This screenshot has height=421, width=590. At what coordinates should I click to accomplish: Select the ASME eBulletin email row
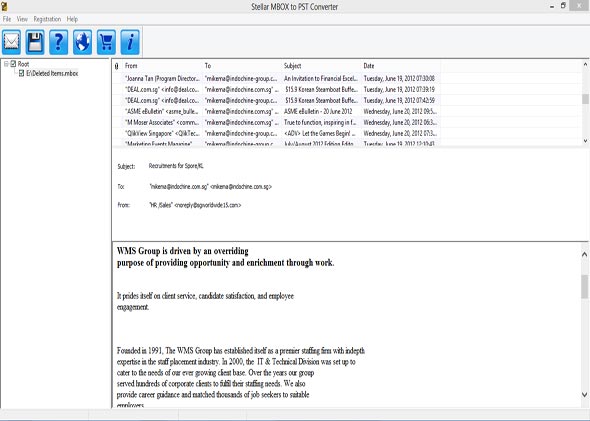(277, 111)
